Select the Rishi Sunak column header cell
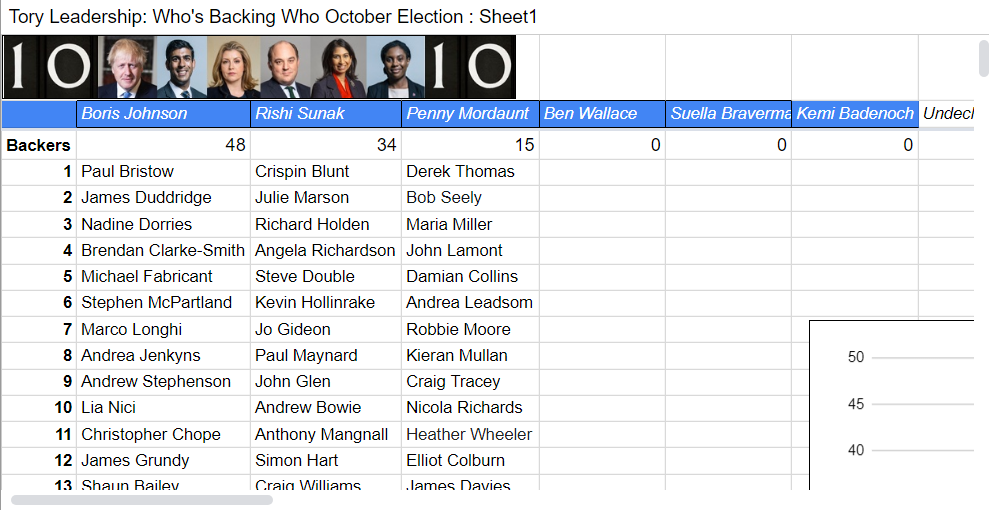 [x=326, y=114]
